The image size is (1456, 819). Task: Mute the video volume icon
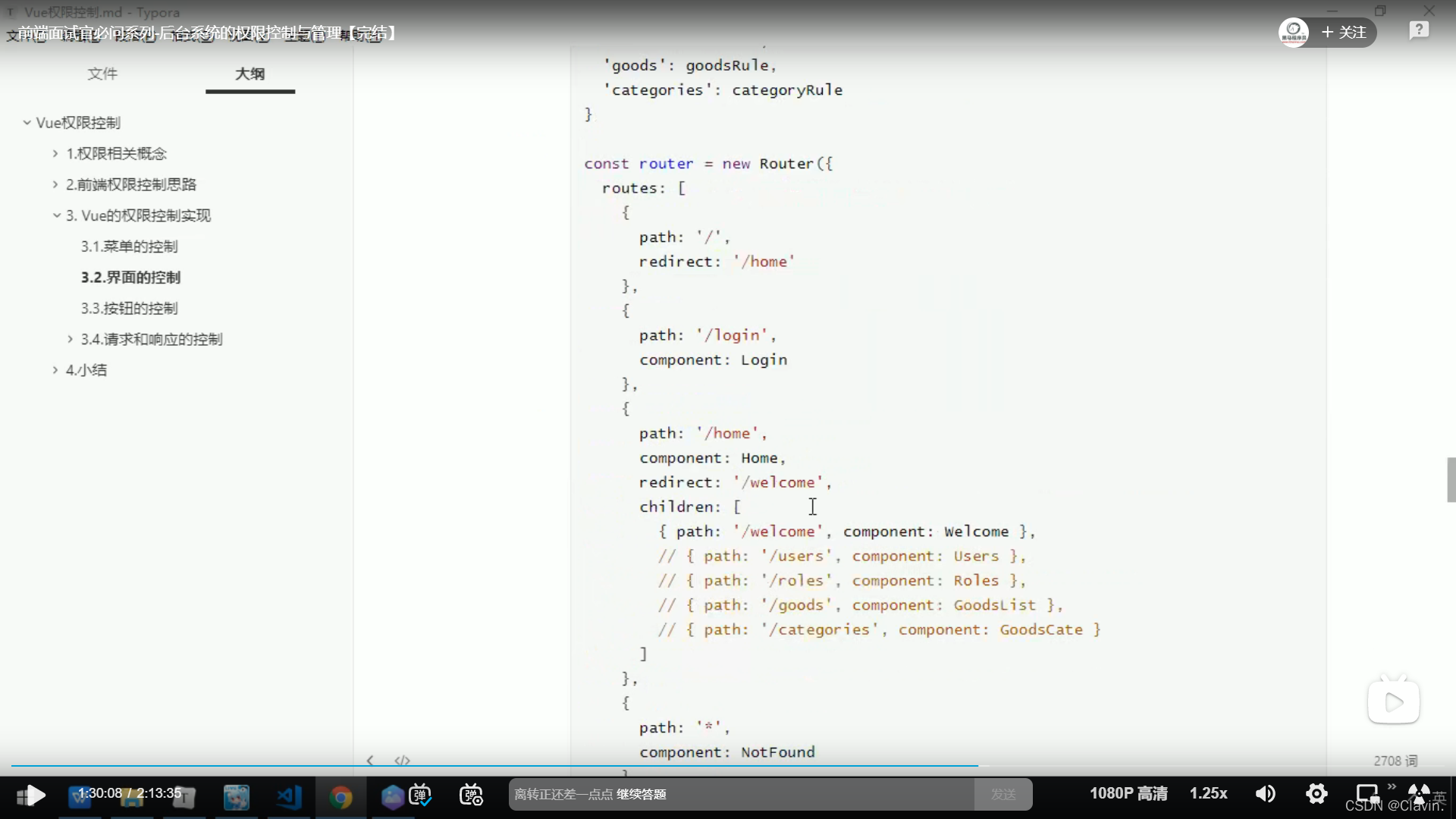click(x=1266, y=794)
